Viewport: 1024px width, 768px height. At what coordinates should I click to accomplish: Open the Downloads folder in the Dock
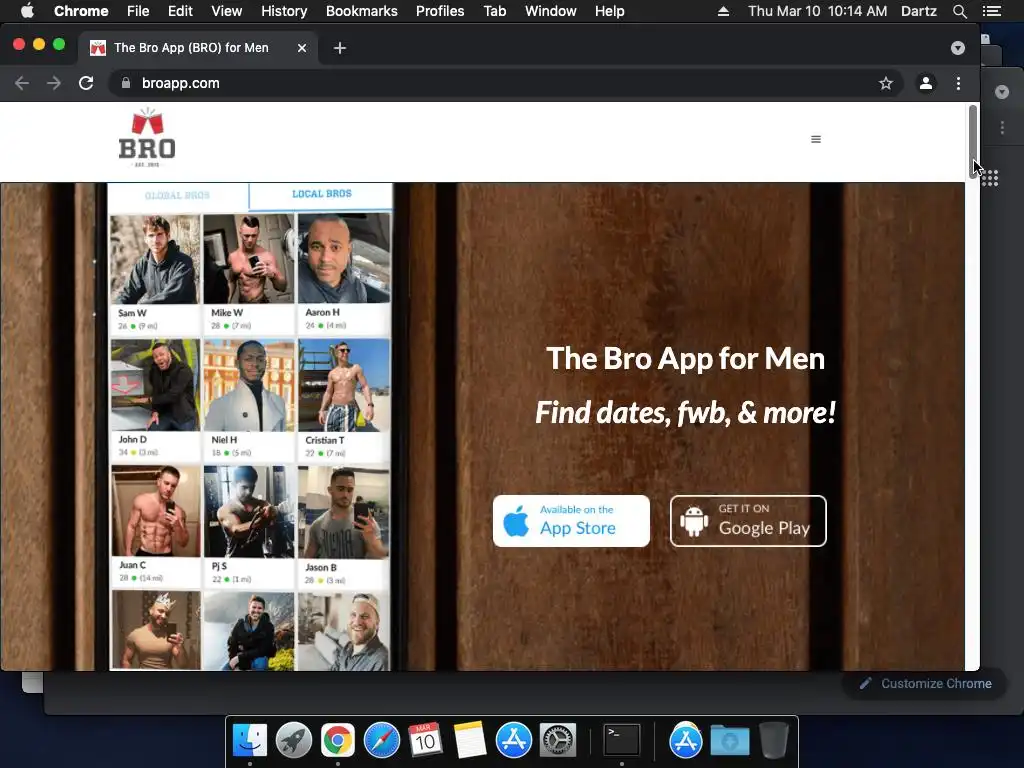point(729,740)
